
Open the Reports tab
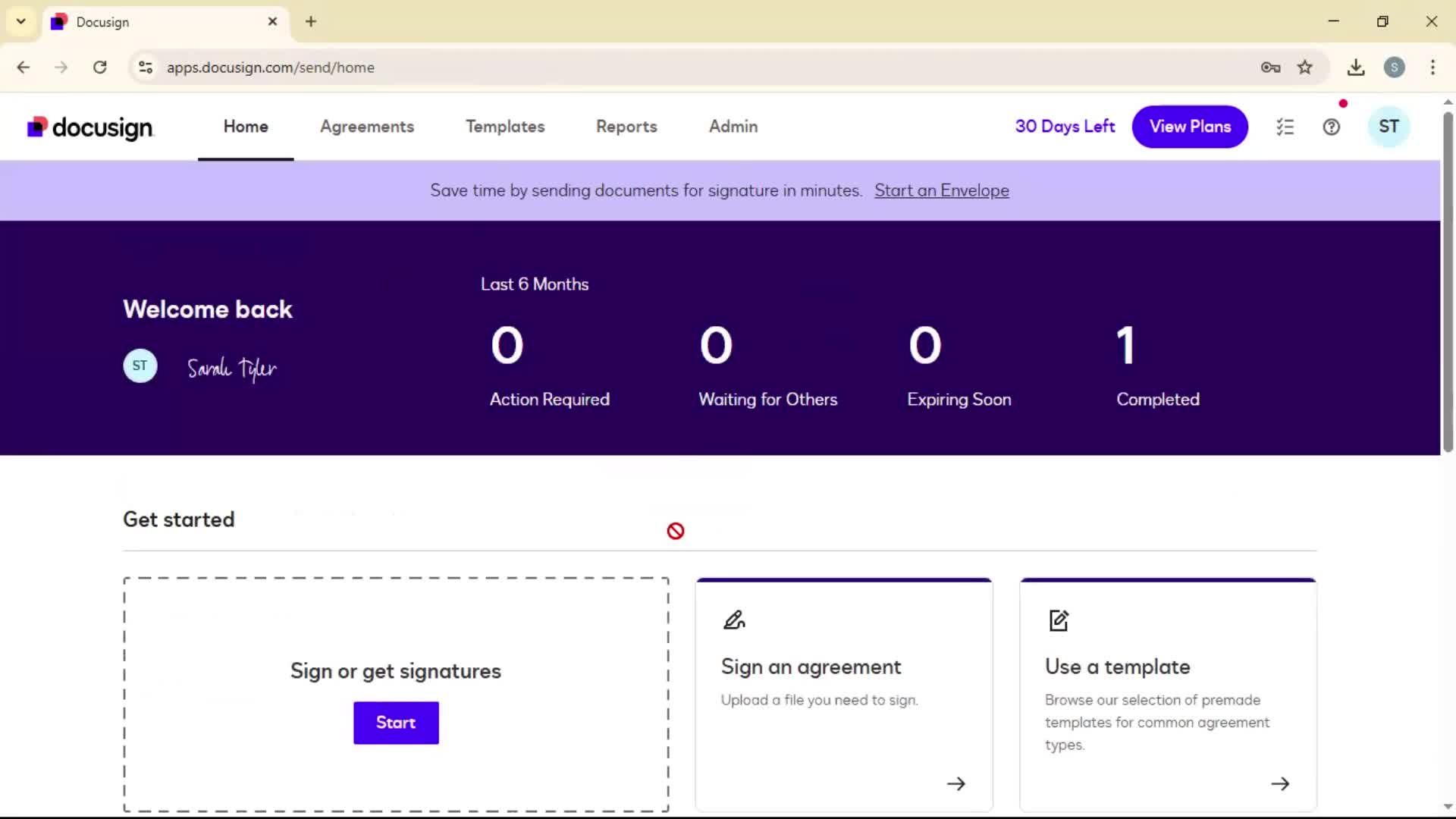(x=626, y=127)
